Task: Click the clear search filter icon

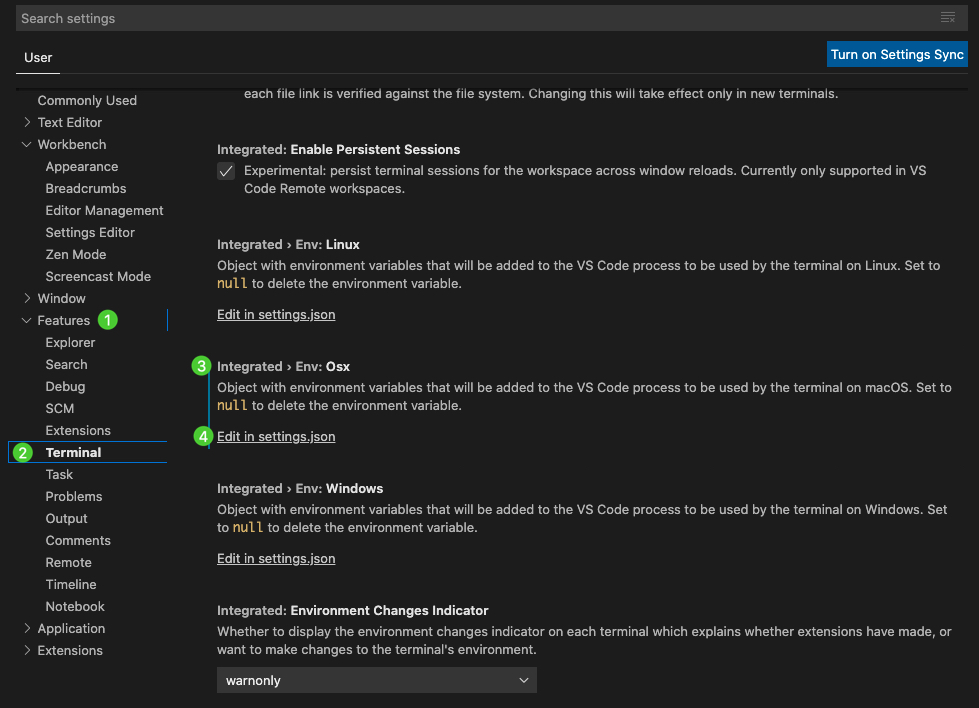Action: tap(948, 17)
